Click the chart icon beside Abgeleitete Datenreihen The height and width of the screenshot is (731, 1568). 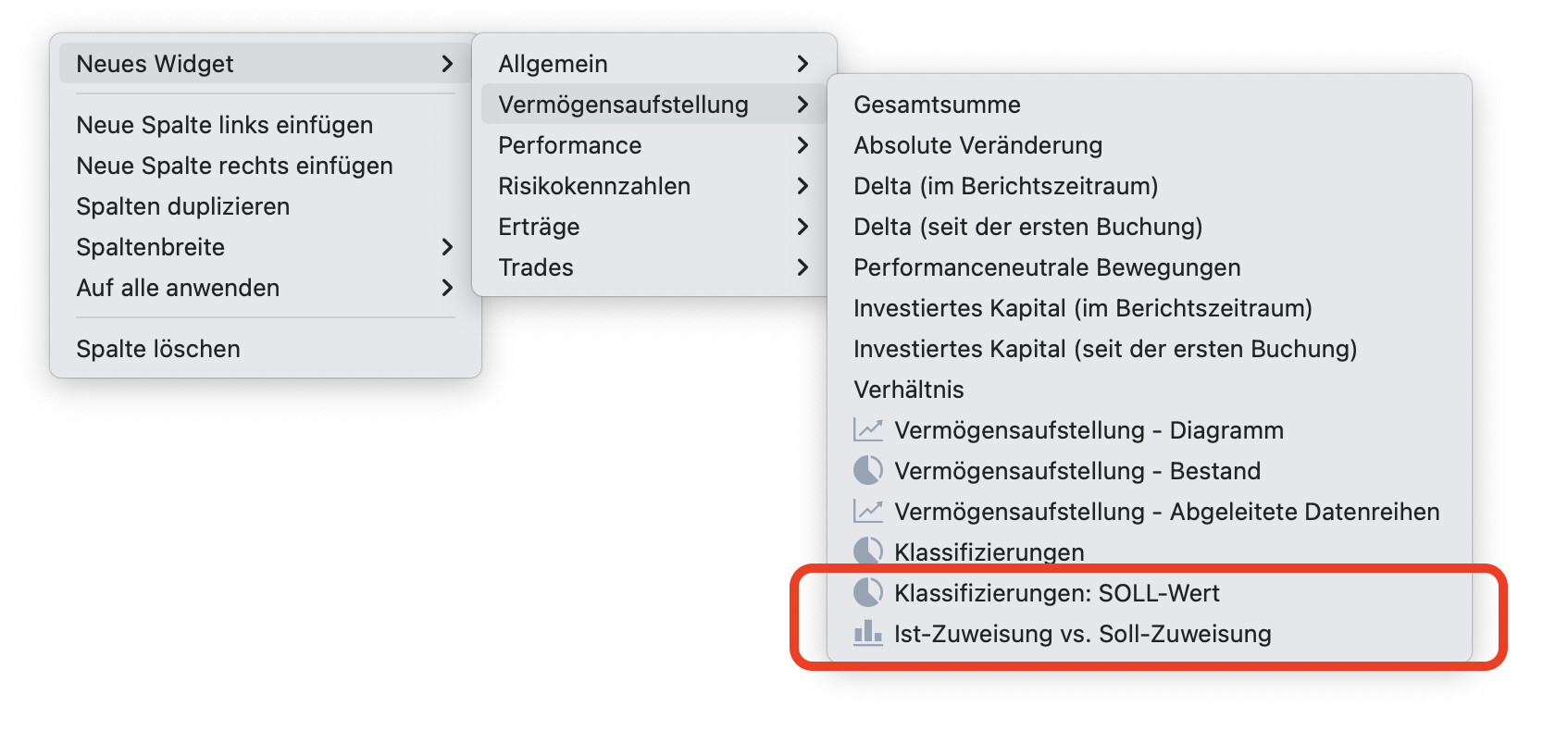867,512
